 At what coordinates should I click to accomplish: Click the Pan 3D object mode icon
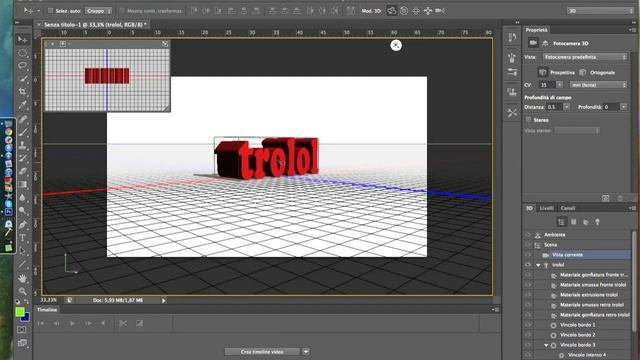pyautogui.click(x=416, y=11)
